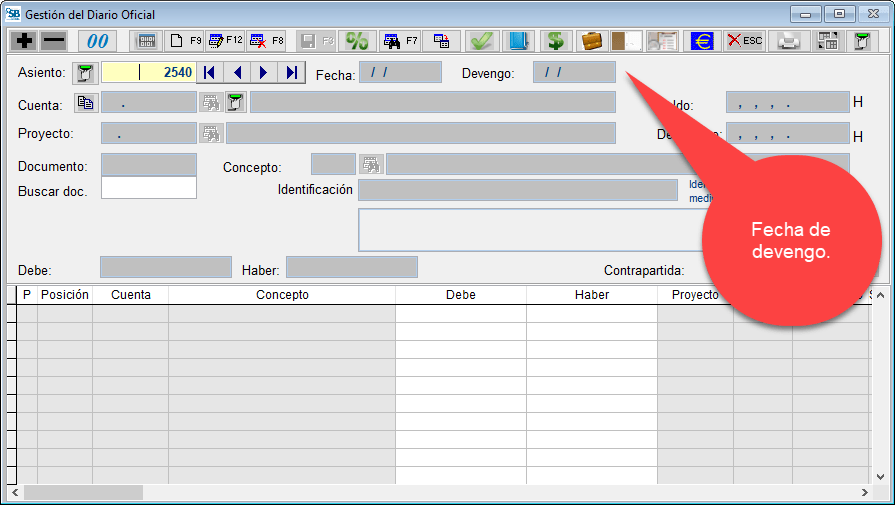Viewport: 895px width, 505px height.
Task: Click the minus remove toolbar button
Action: (x=53, y=41)
